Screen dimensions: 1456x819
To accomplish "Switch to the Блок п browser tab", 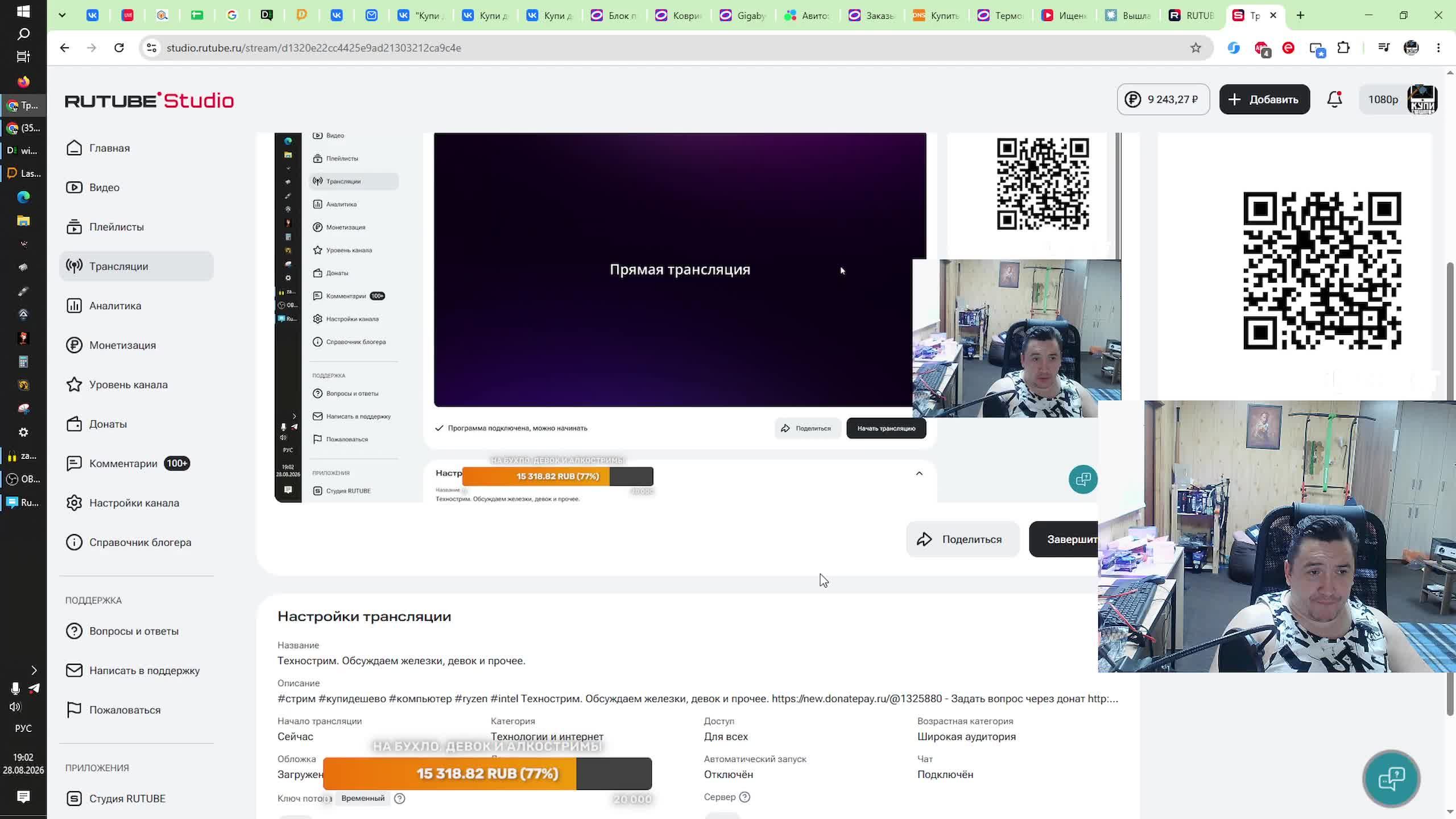I will [x=614, y=15].
